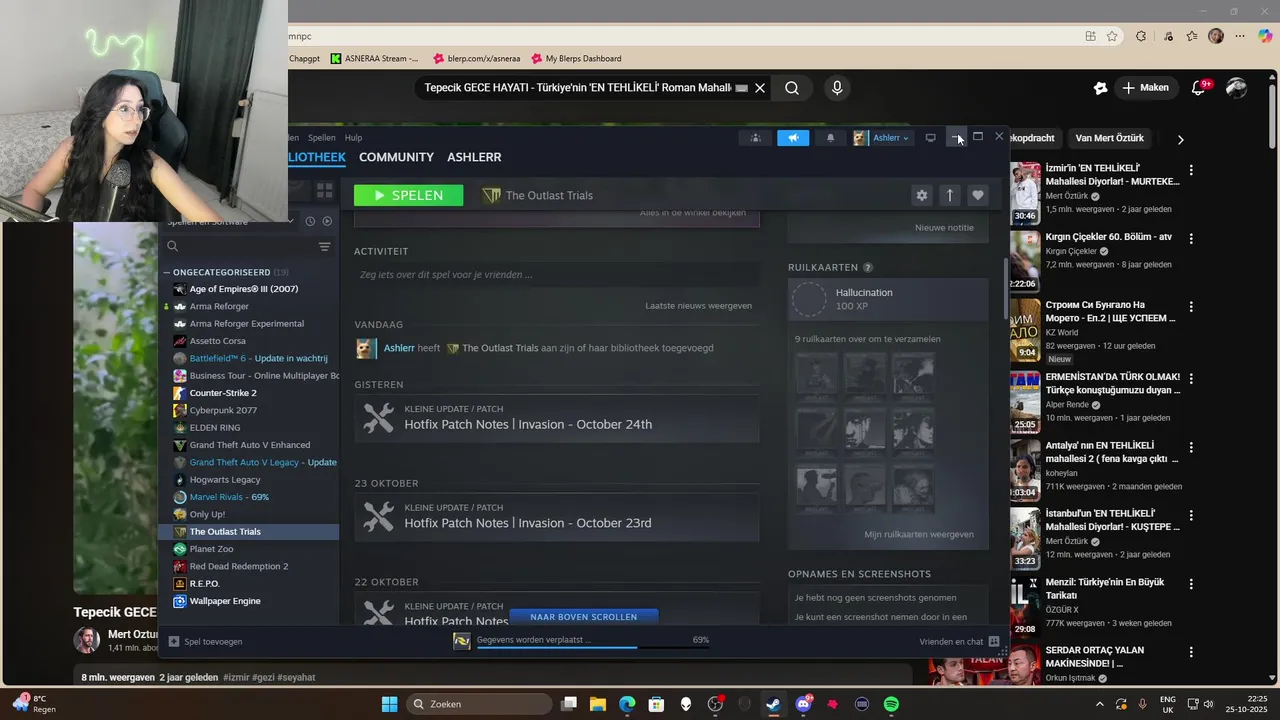This screenshot has height=720, width=1280.
Task: Open advanced filter options icon in library
Action: coord(324,246)
